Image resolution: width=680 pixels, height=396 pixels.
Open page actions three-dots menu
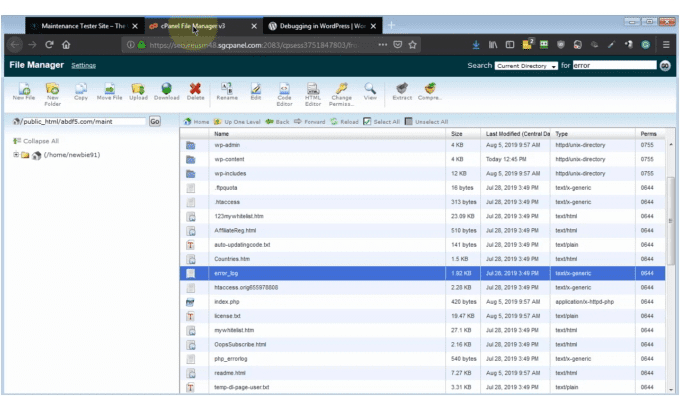(382, 44)
